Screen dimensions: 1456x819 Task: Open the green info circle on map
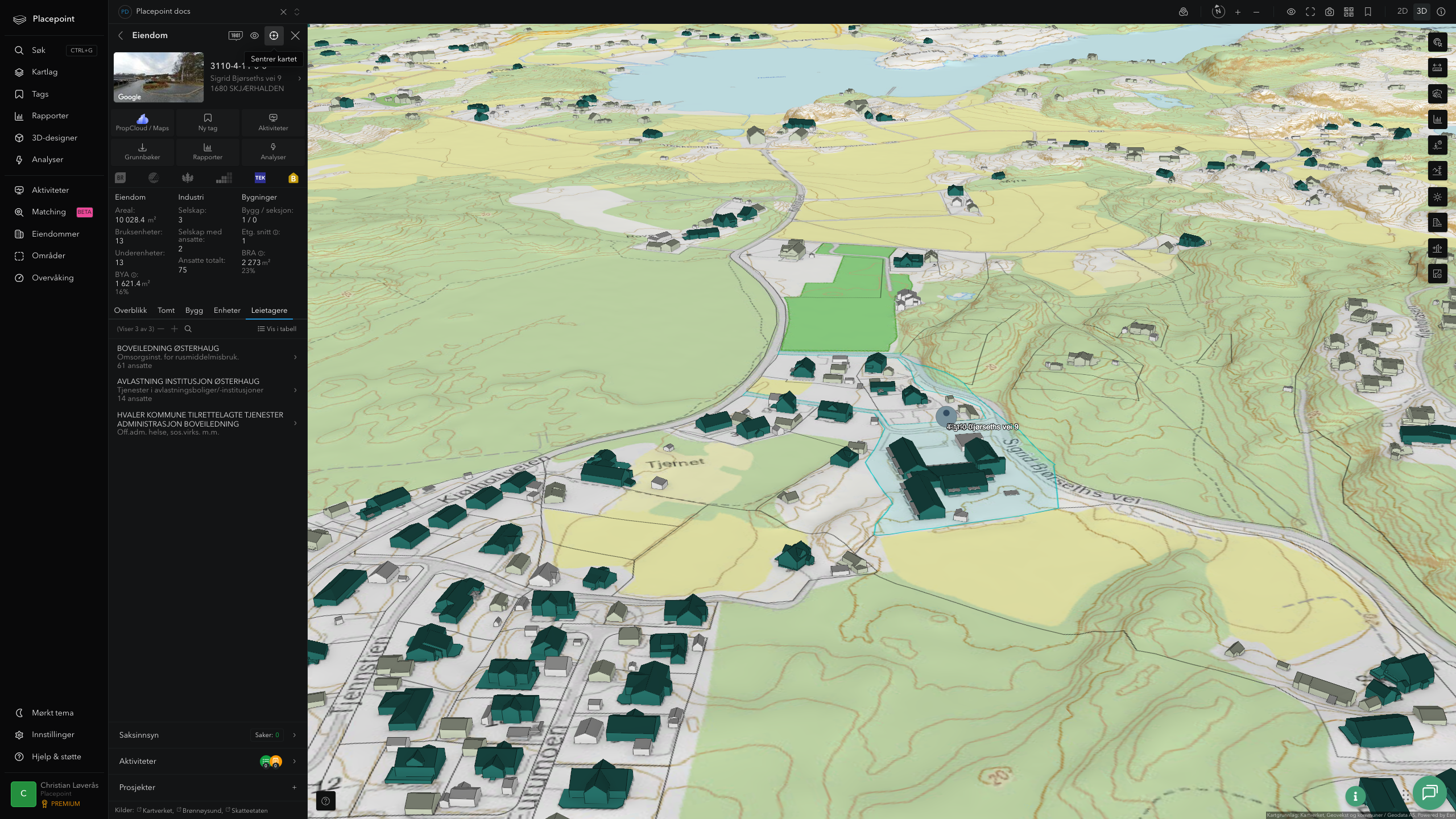(x=1355, y=796)
